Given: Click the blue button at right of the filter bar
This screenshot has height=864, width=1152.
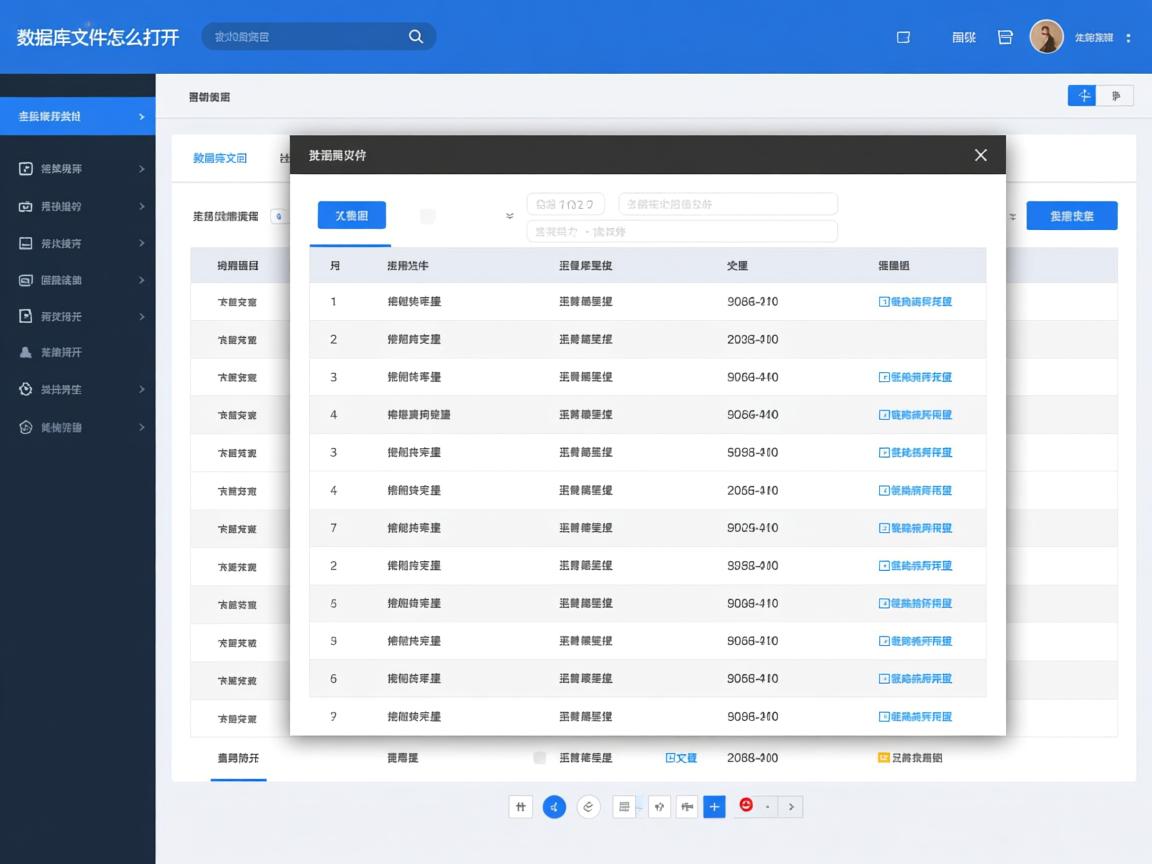Looking at the screenshot, I should coord(1071,216).
